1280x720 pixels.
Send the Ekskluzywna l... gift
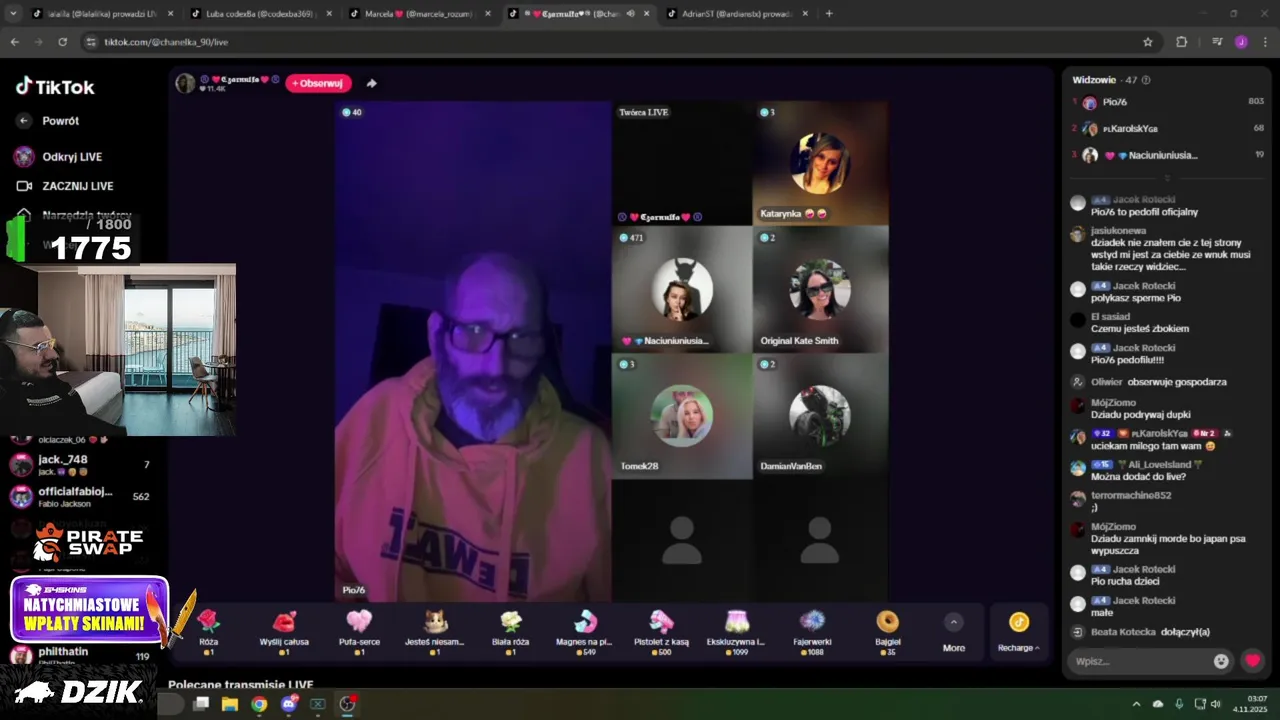point(736,631)
